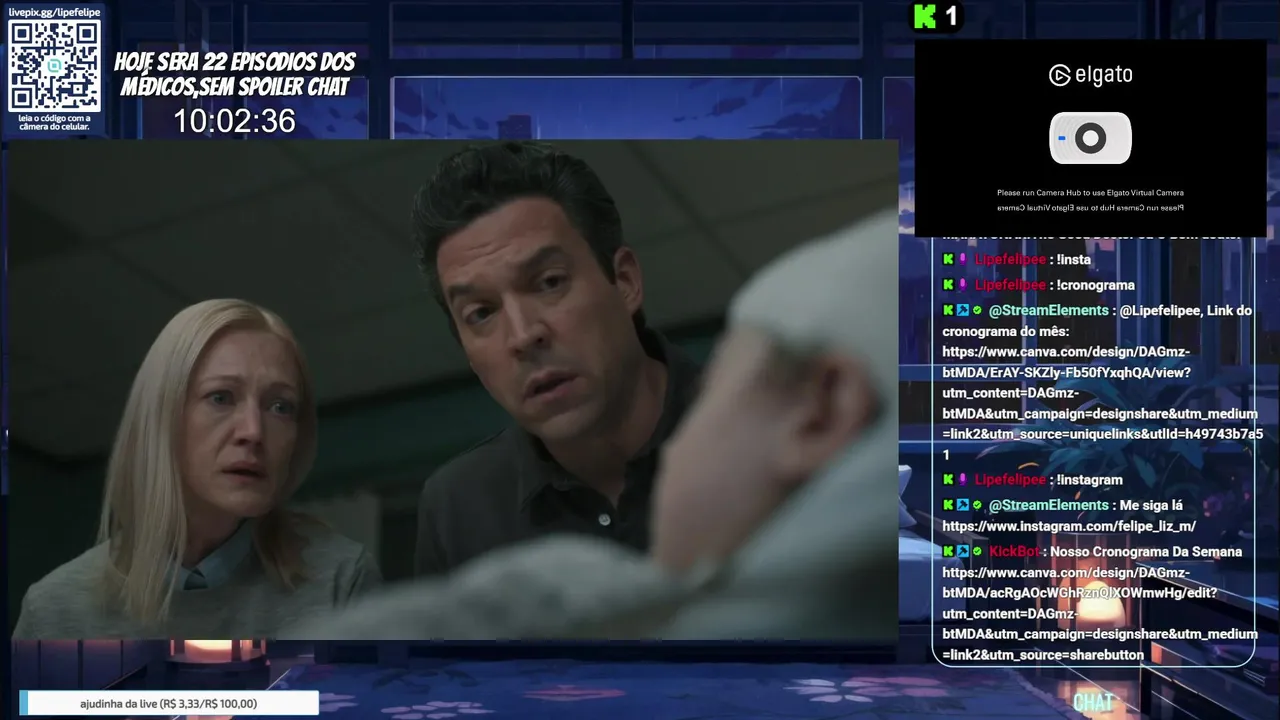Click the 'Hoje sera 22 episodios dos médicos' title
This screenshot has width=1280, height=720.
234,75
